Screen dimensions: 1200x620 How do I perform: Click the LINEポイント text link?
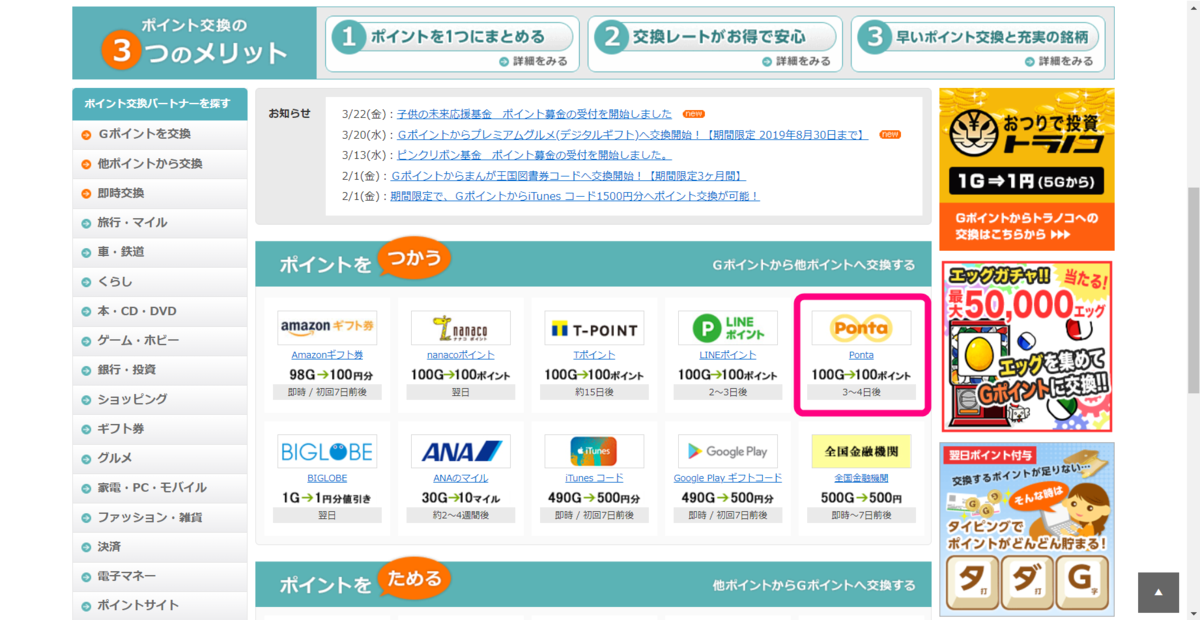coord(728,355)
